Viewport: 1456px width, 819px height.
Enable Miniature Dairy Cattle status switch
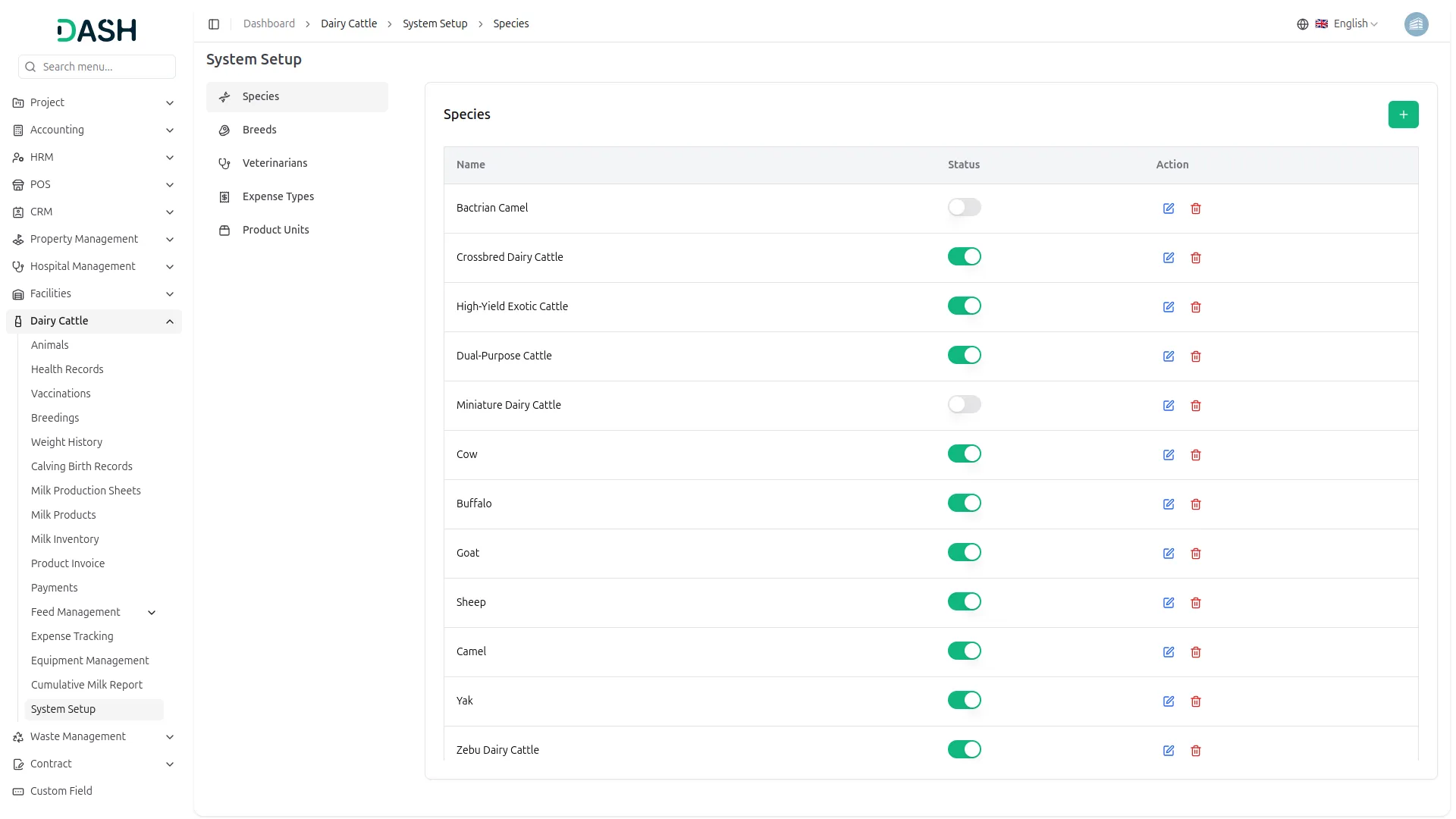point(964,404)
